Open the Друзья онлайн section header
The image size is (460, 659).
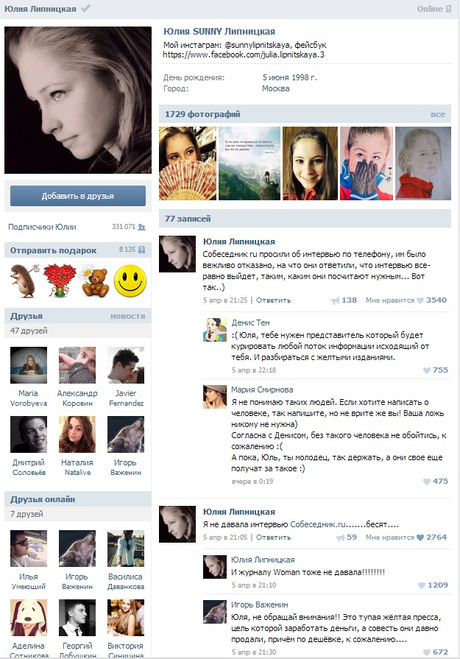pyautogui.click(x=43, y=499)
